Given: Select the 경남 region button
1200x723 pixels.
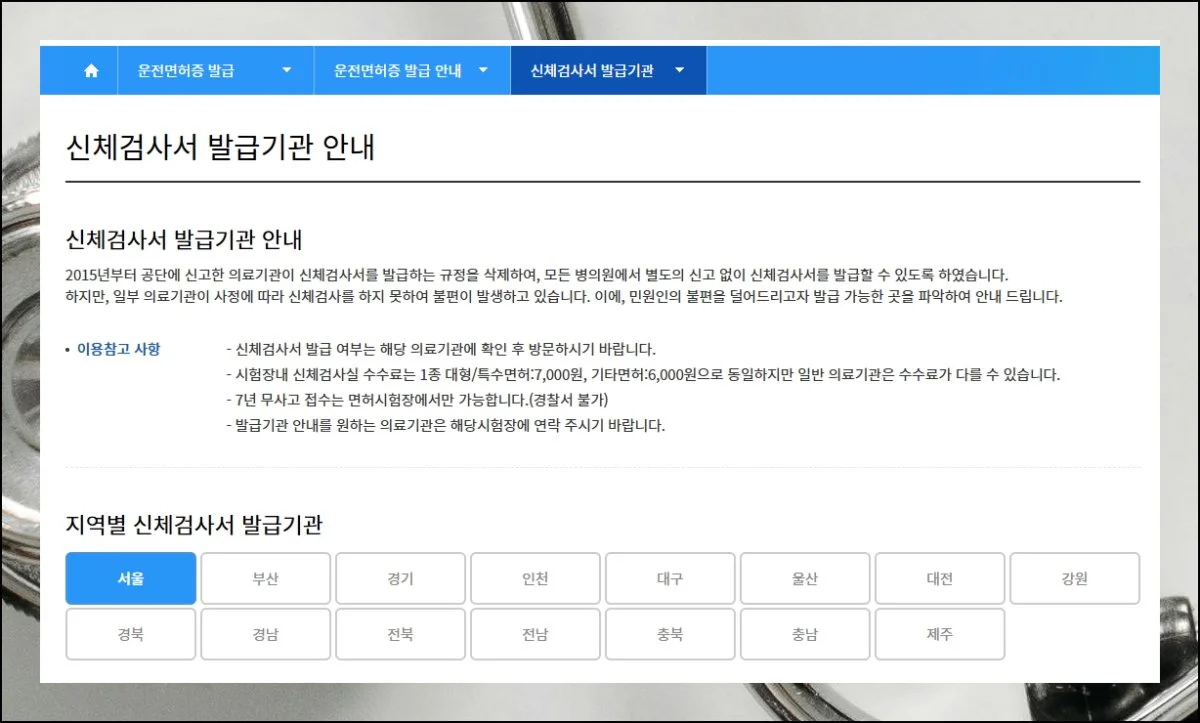Looking at the screenshot, I should pos(265,634).
